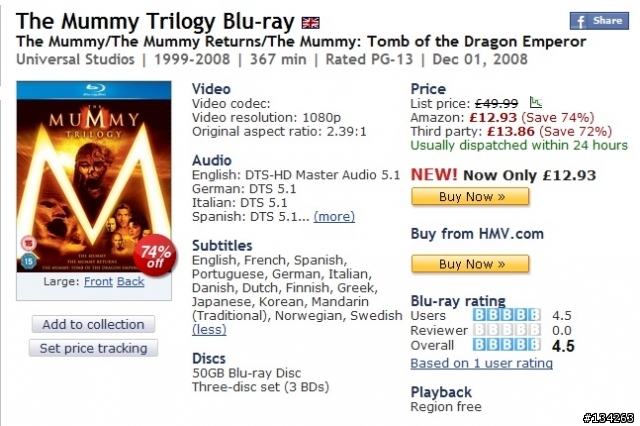The height and width of the screenshot is (426, 640).
Task: Click the Facebook Share button
Action: tap(599, 21)
